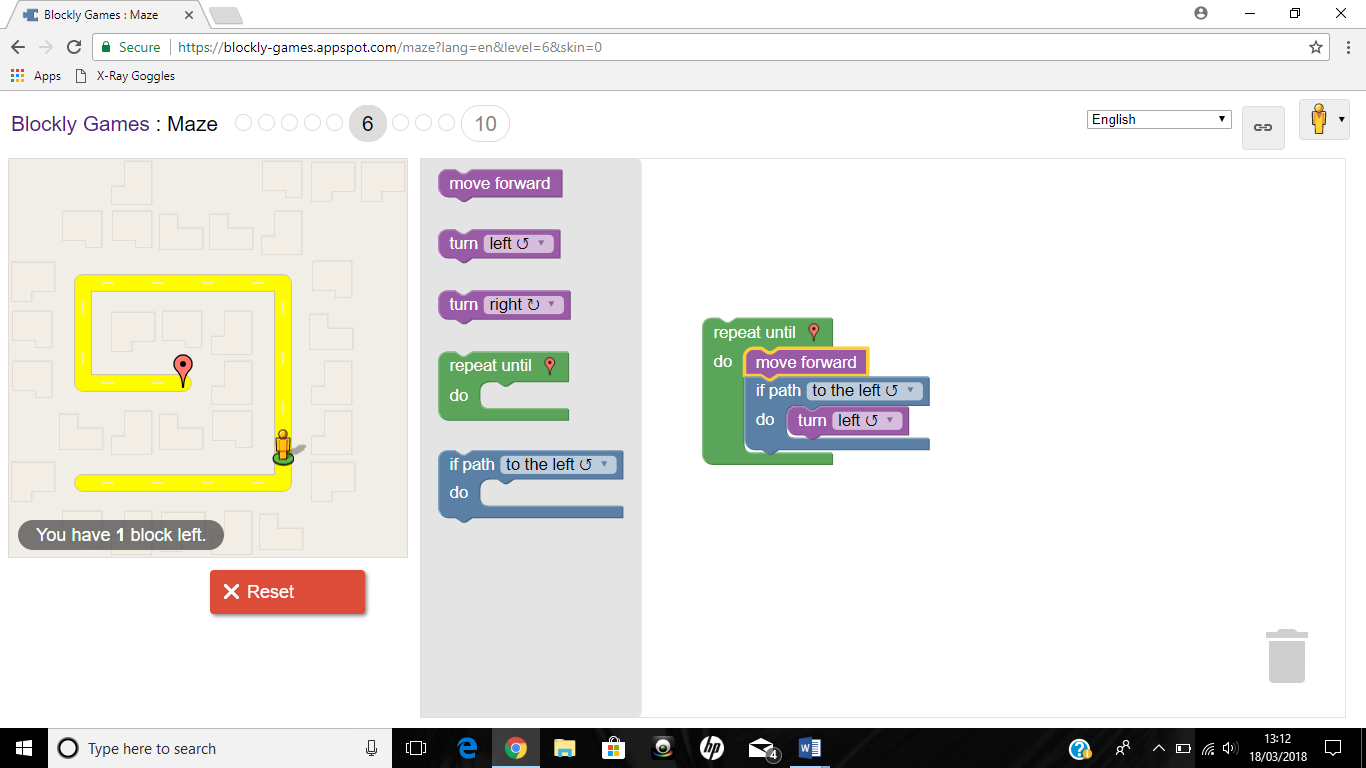Show hidden system tray icons chevron
The image size is (1366, 768).
coord(1159,748)
